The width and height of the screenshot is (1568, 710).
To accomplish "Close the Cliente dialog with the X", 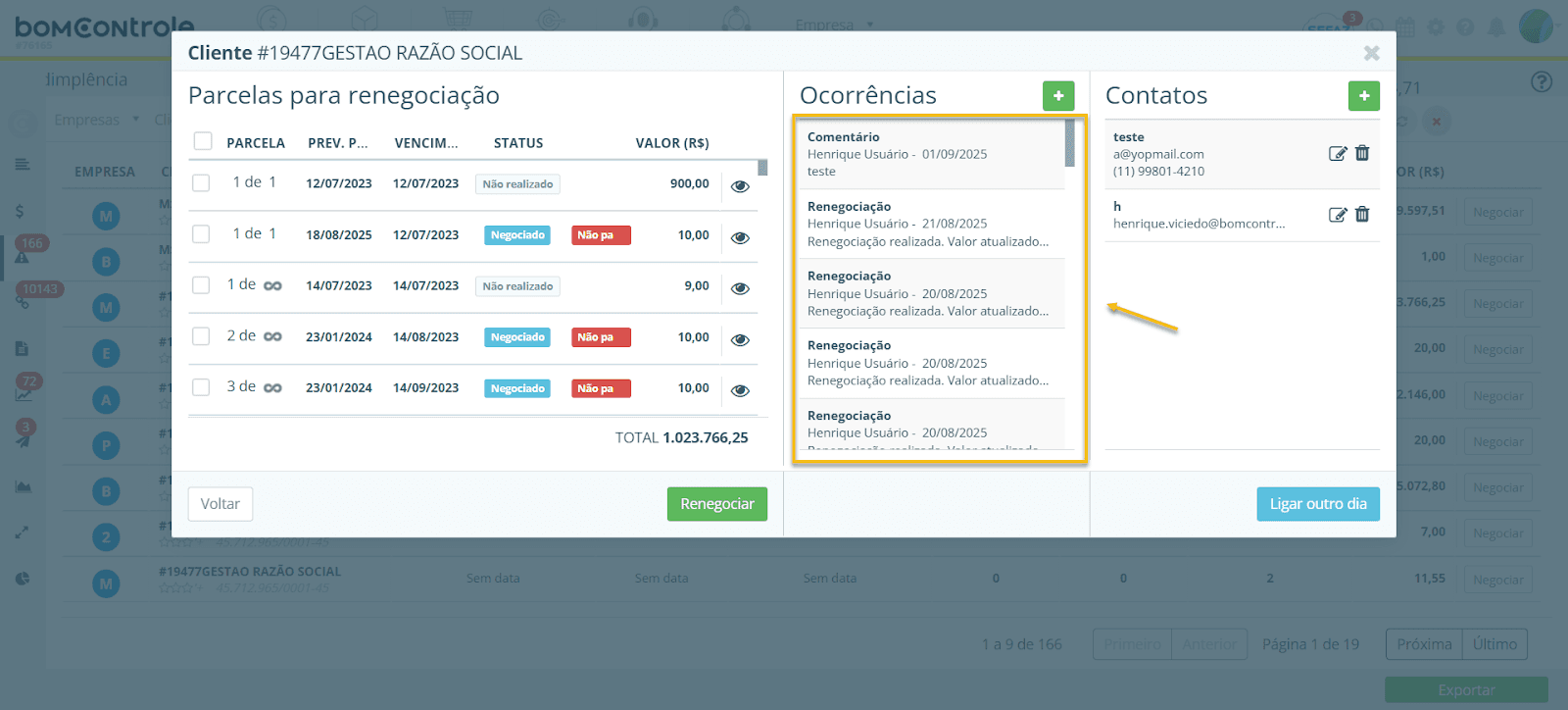I will [x=1372, y=53].
